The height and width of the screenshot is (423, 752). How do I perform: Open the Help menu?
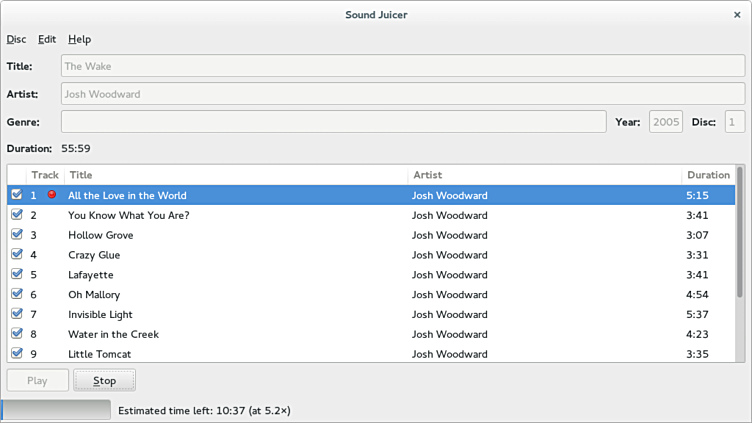[79, 39]
